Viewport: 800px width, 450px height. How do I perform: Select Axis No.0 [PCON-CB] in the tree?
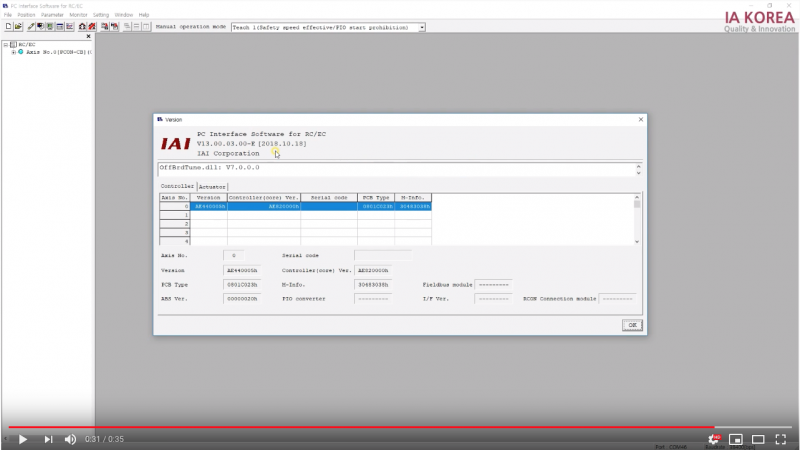[x=58, y=52]
